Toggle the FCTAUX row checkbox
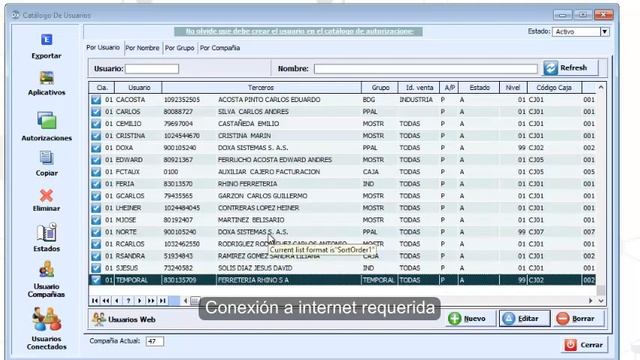 96,172
